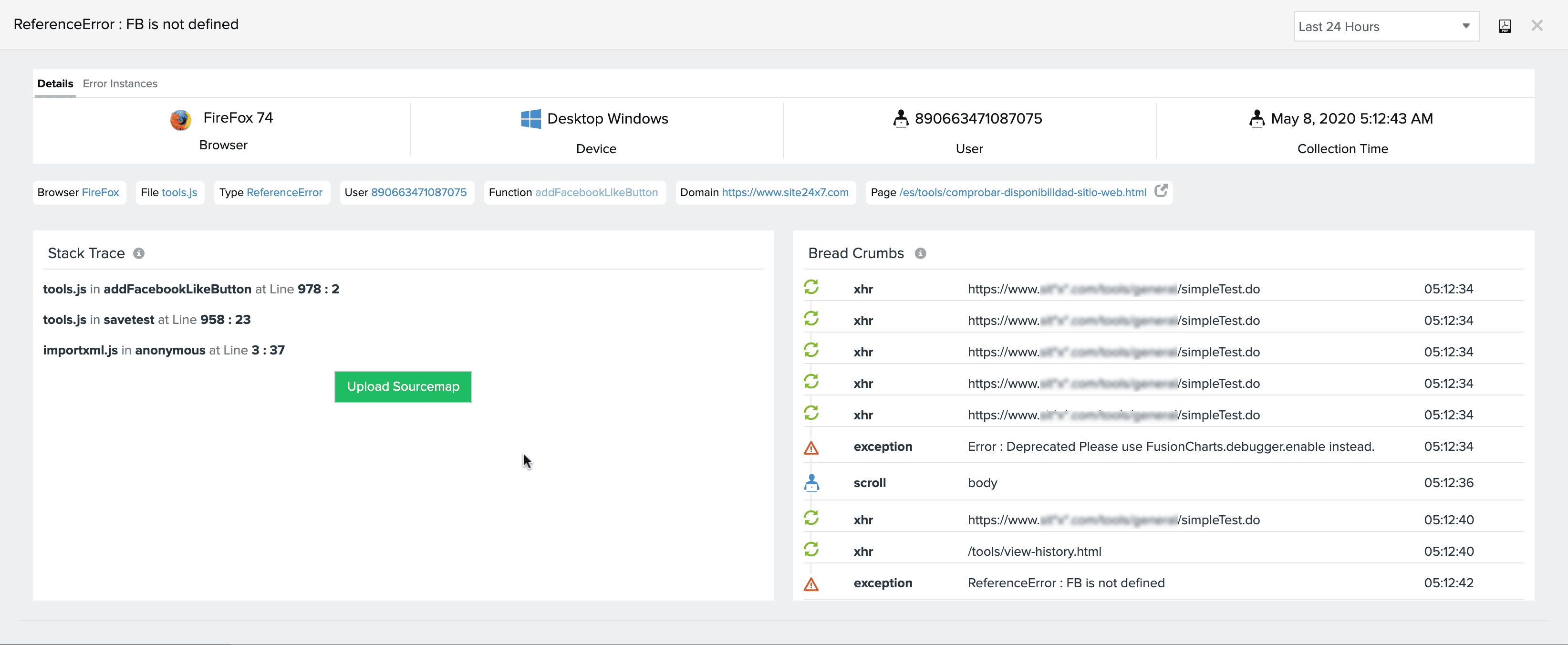Click the Windows device icon

tap(531, 119)
